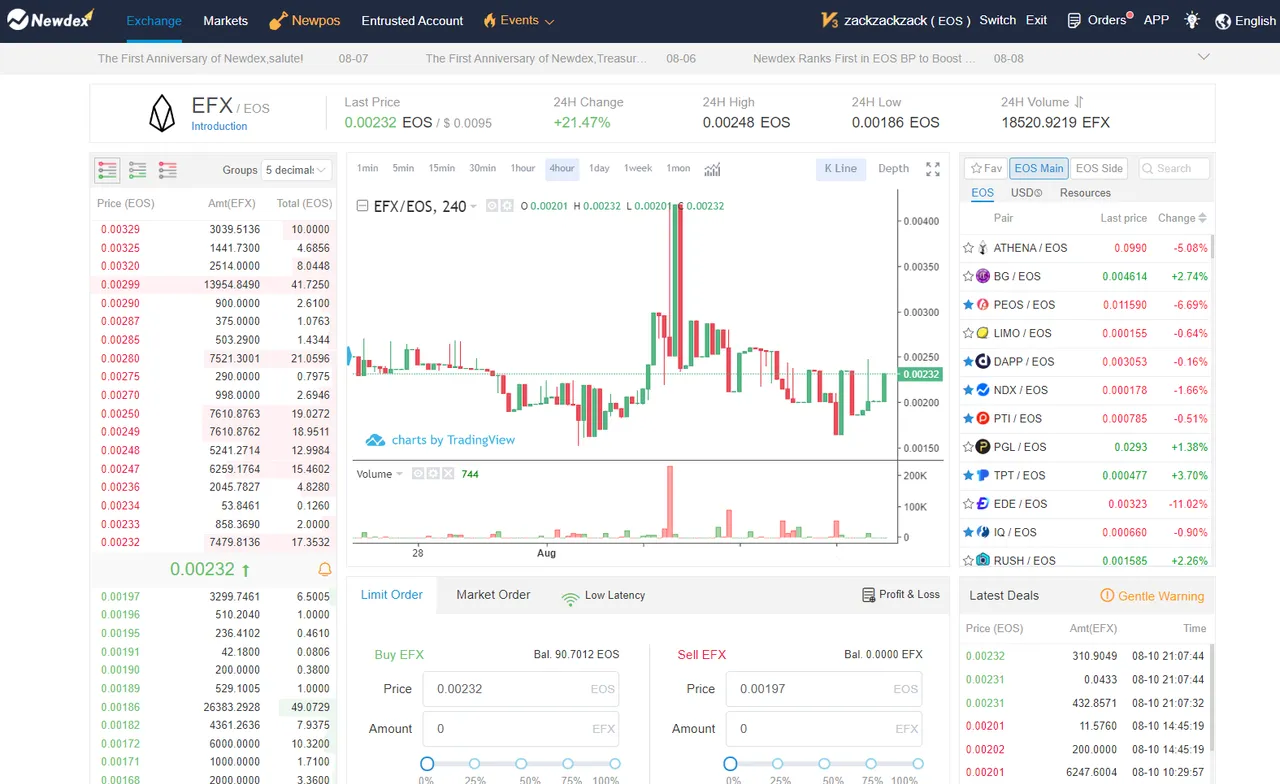Viewport: 1280px width, 784px height.
Task: Sort pairs by Change column
Action: [1182, 218]
